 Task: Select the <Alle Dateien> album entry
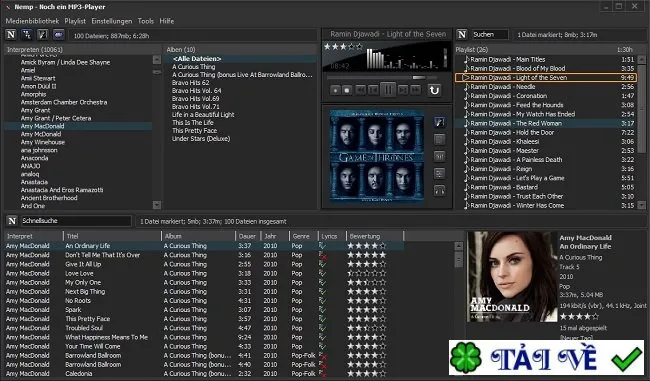pos(197,59)
